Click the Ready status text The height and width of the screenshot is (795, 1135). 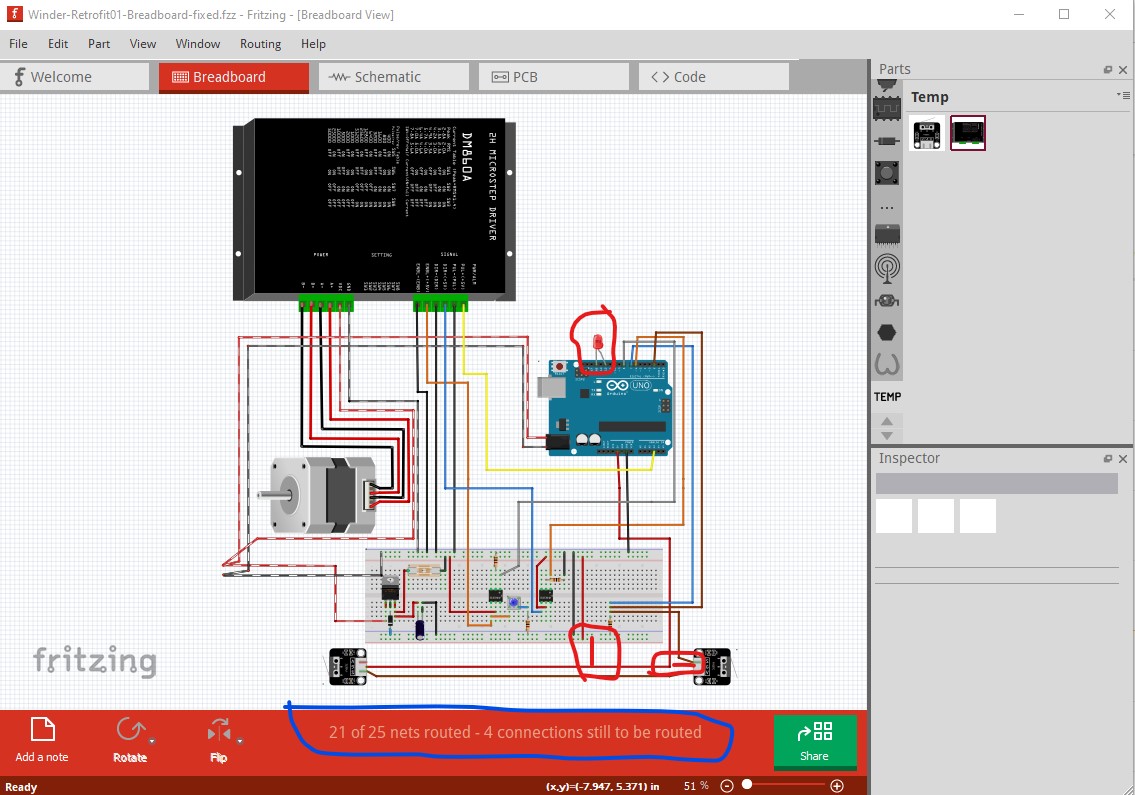pos(21,786)
